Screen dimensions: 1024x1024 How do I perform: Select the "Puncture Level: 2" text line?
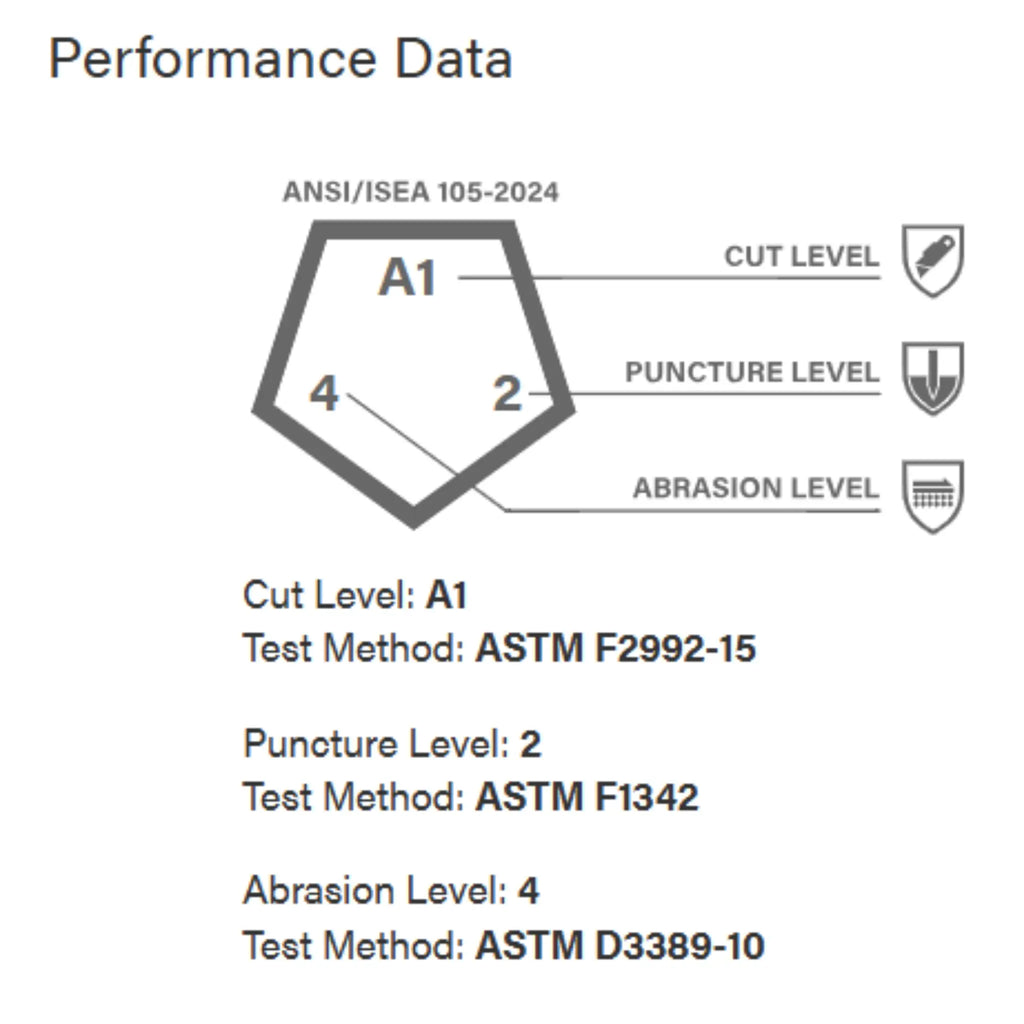392,744
